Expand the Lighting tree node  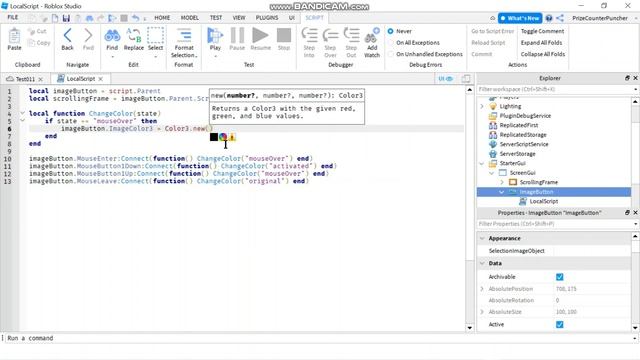[x=482, y=106]
